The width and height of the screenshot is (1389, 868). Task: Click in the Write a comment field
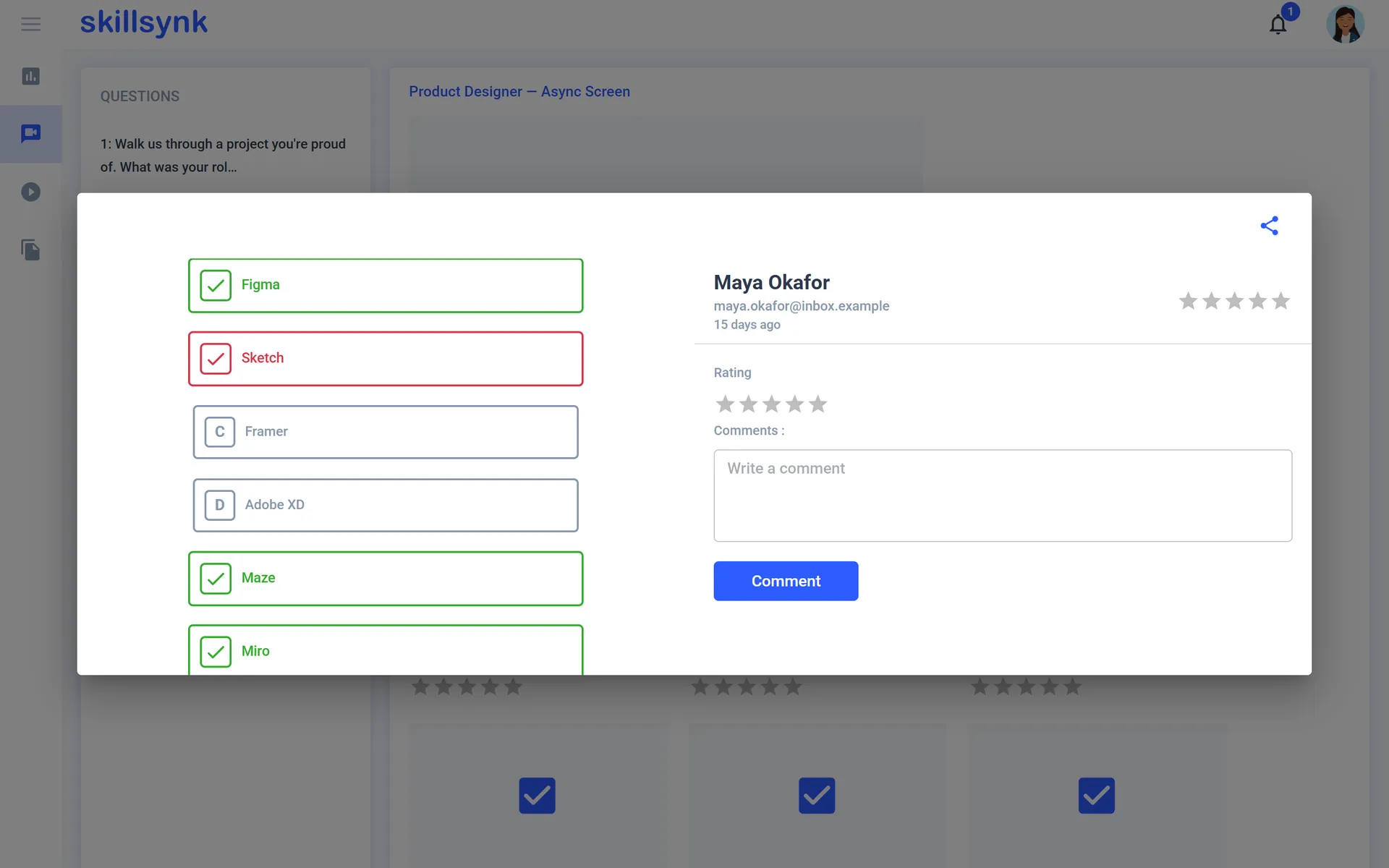(x=1003, y=495)
